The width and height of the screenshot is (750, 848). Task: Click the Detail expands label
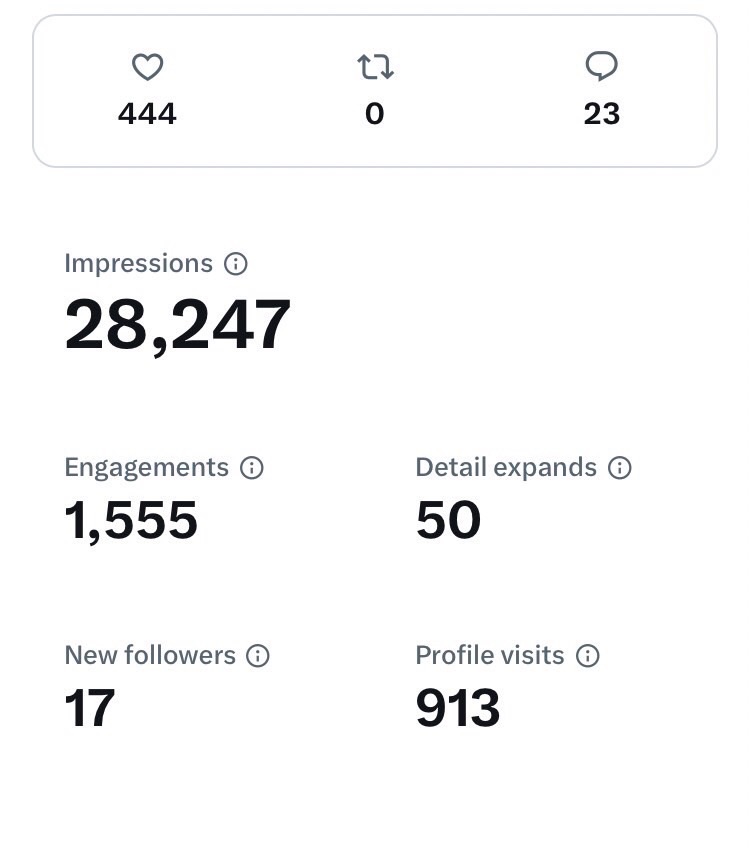[506, 467]
